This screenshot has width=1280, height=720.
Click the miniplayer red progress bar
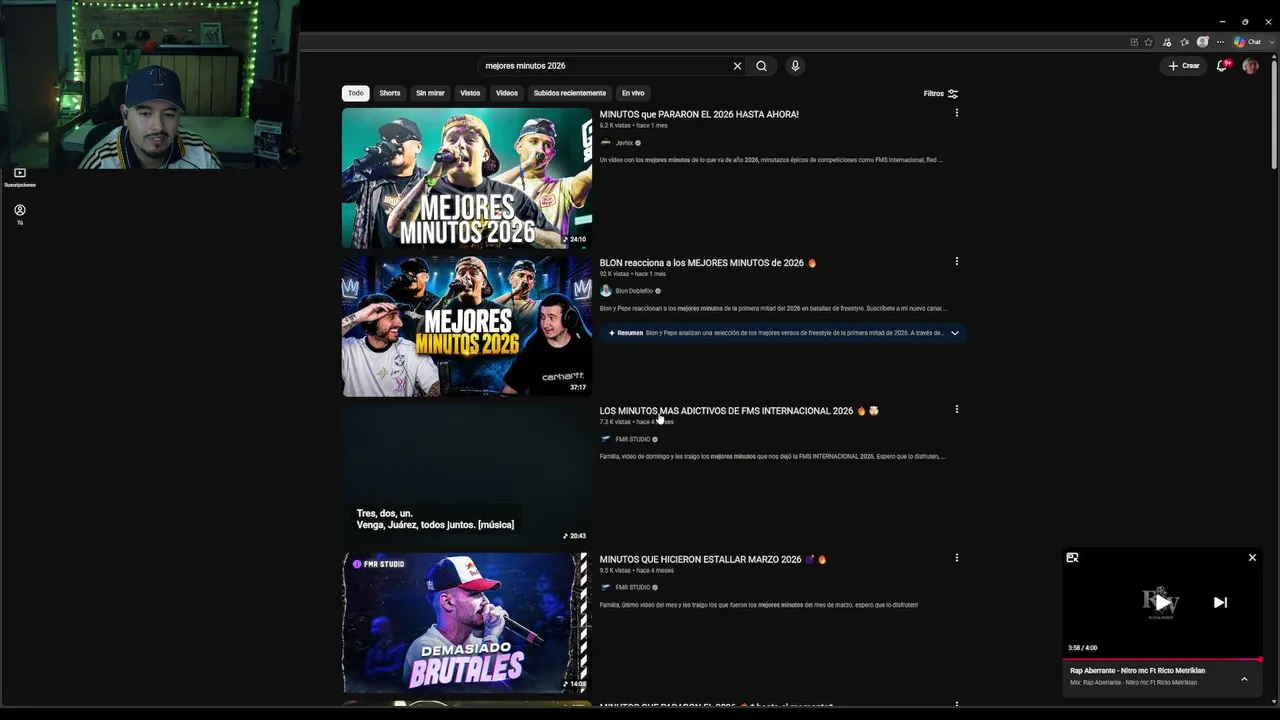coord(1162,660)
